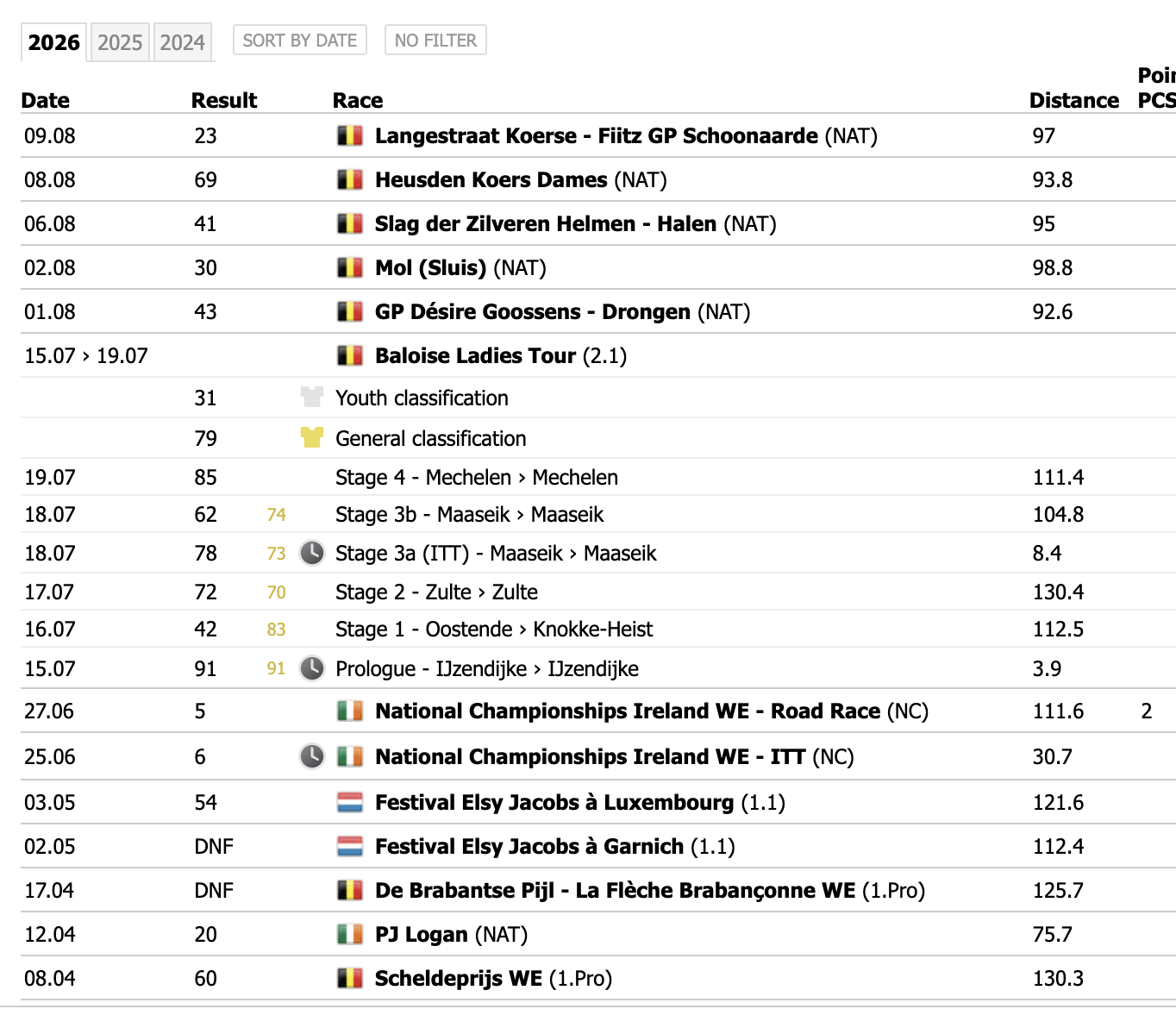Open Baloise Ladies Tour race link
Viewport: 1176px width, 1009px height.
click(475, 356)
